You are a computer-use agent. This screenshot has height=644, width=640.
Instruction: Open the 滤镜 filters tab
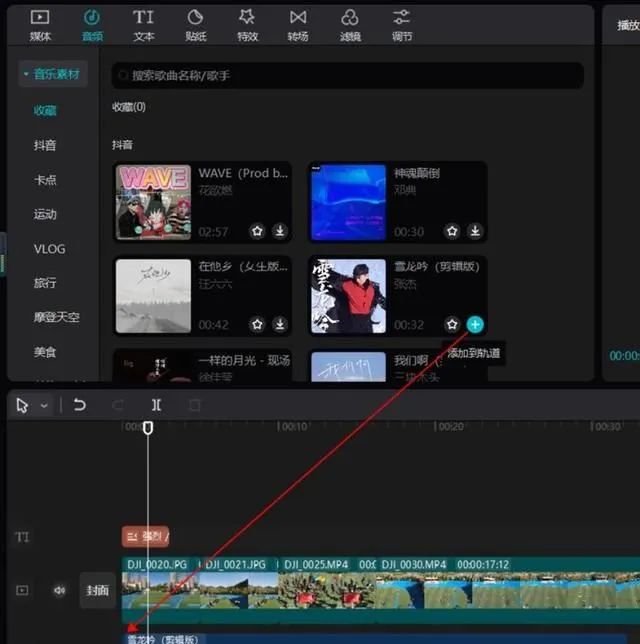(x=350, y=25)
